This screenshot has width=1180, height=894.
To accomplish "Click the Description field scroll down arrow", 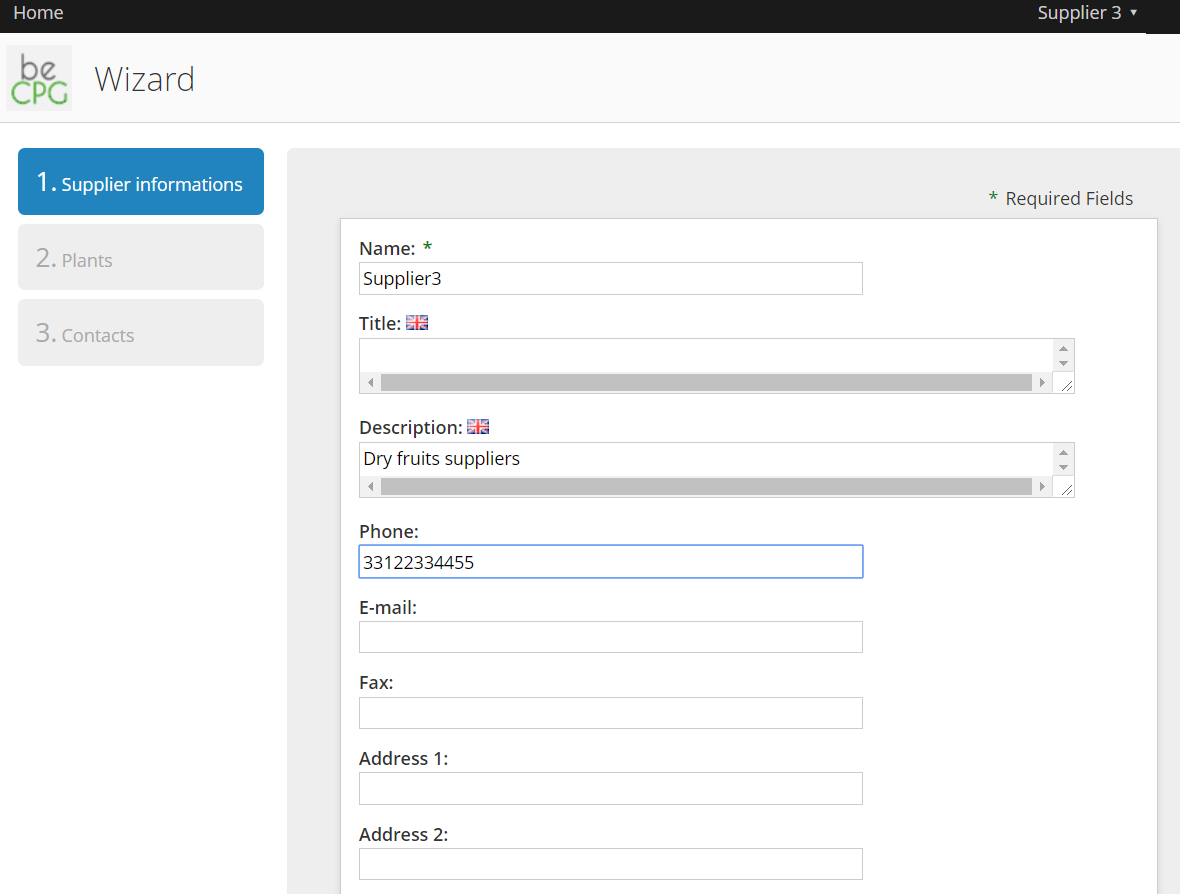I will [x=1063, y=467].
